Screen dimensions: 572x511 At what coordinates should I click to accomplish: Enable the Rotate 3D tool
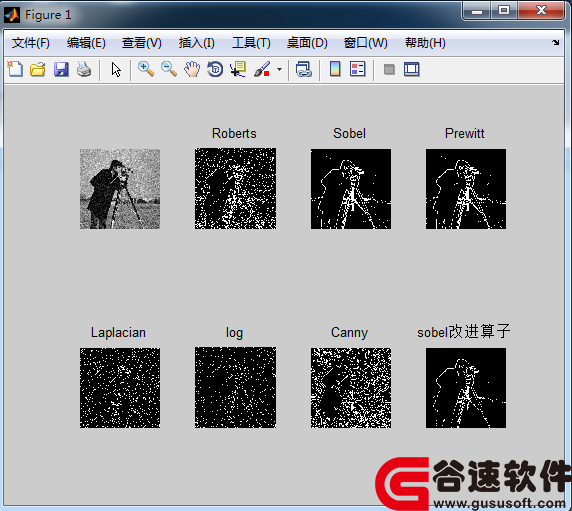click(215, 69)
